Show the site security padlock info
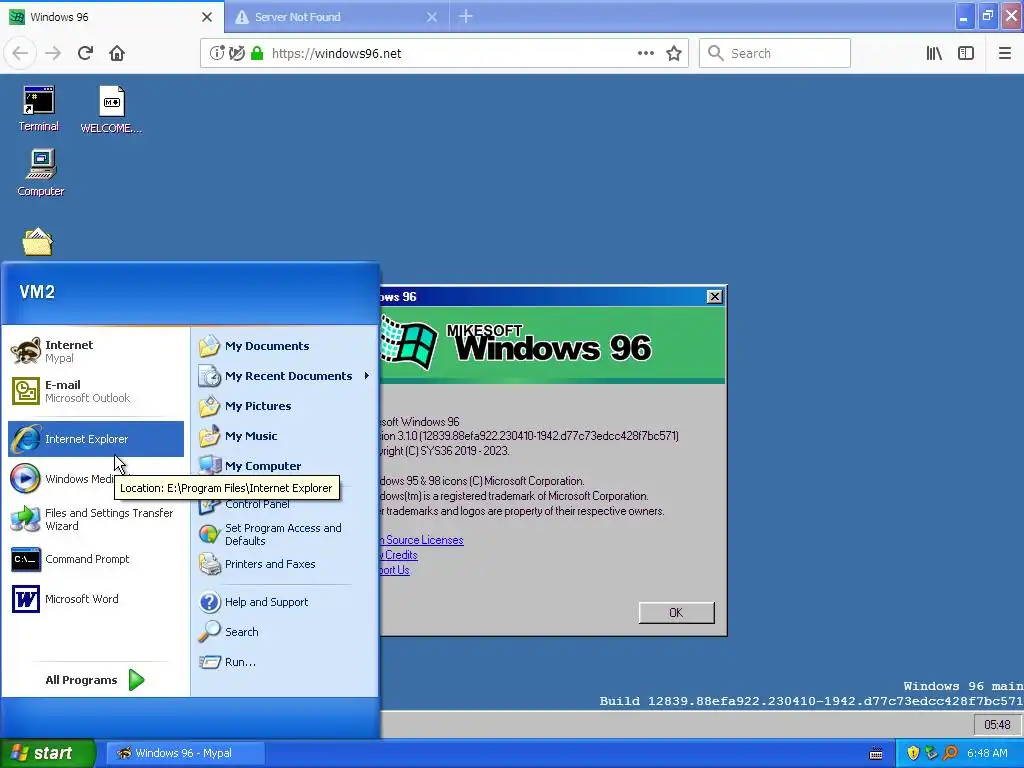This screenshot has height=768, width=1024. coord(257,53)
